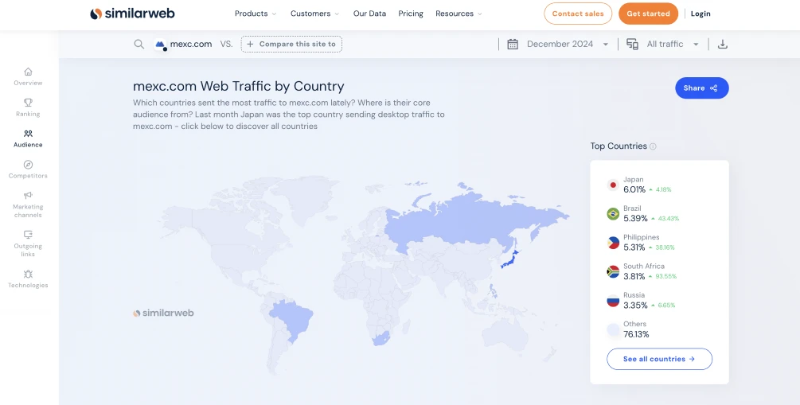The width and height of the screenshot is (800, 405).
Task: Click the download icon
Action: point(722,44)
